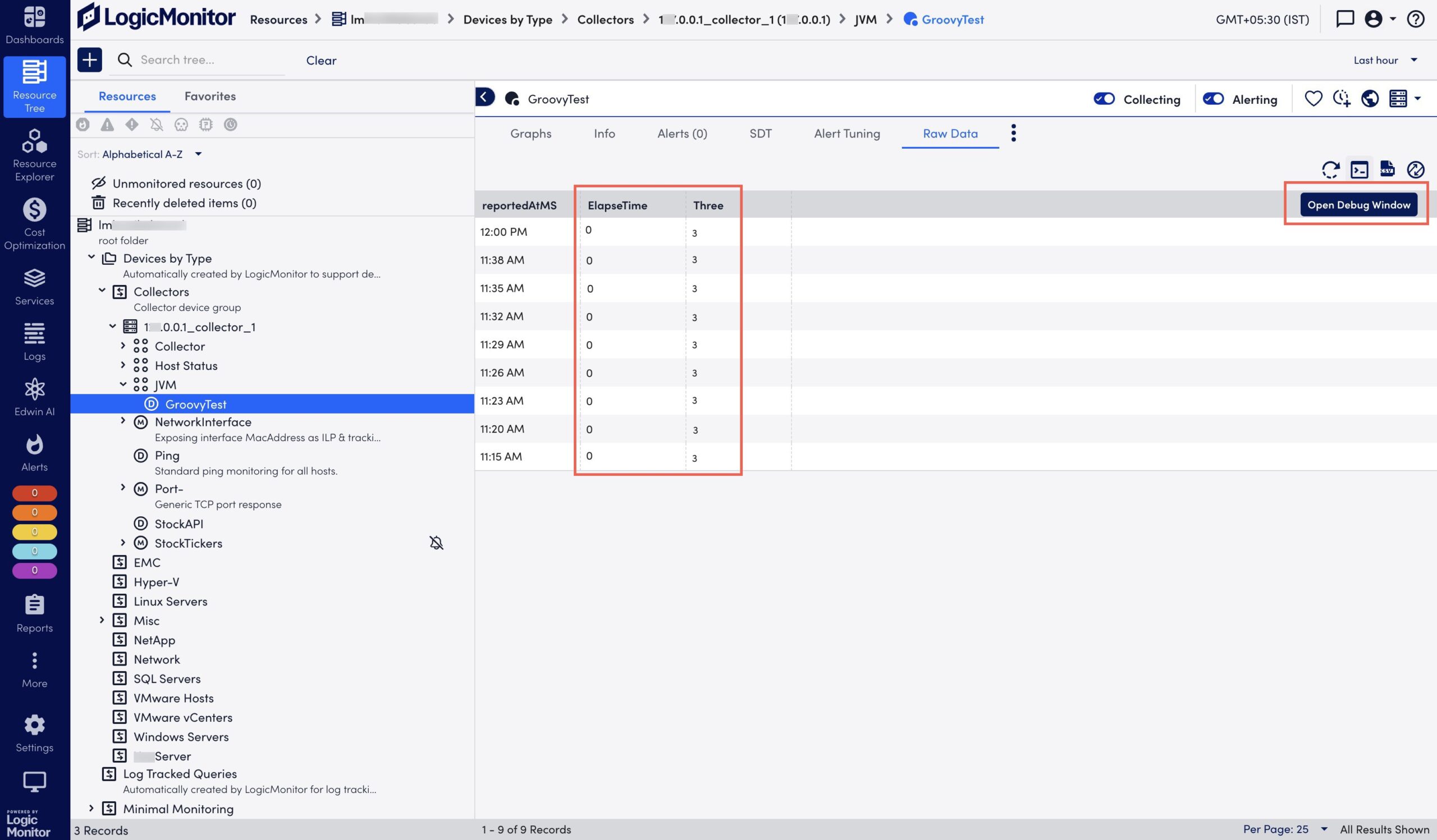Open the Last hour time range dropdown

coord(1385,60)
